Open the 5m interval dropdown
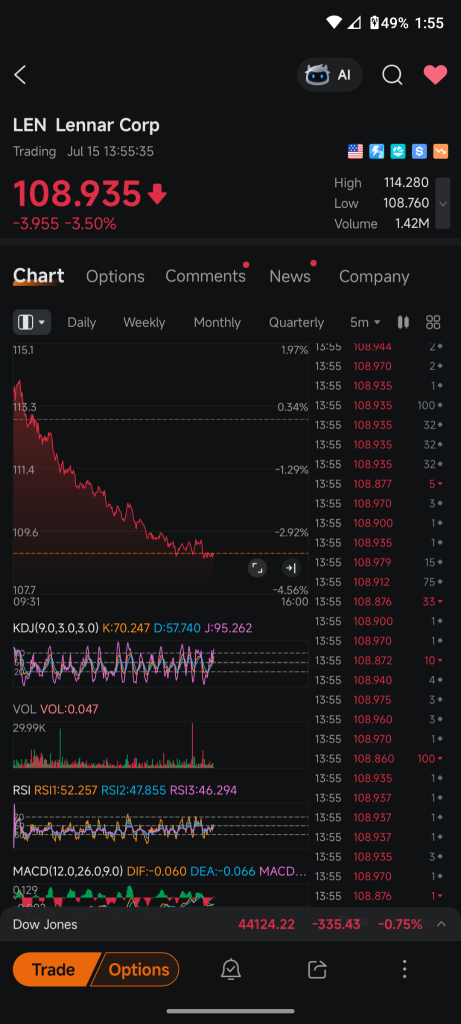Screen dimensions: 461x1024 [365, 322]
